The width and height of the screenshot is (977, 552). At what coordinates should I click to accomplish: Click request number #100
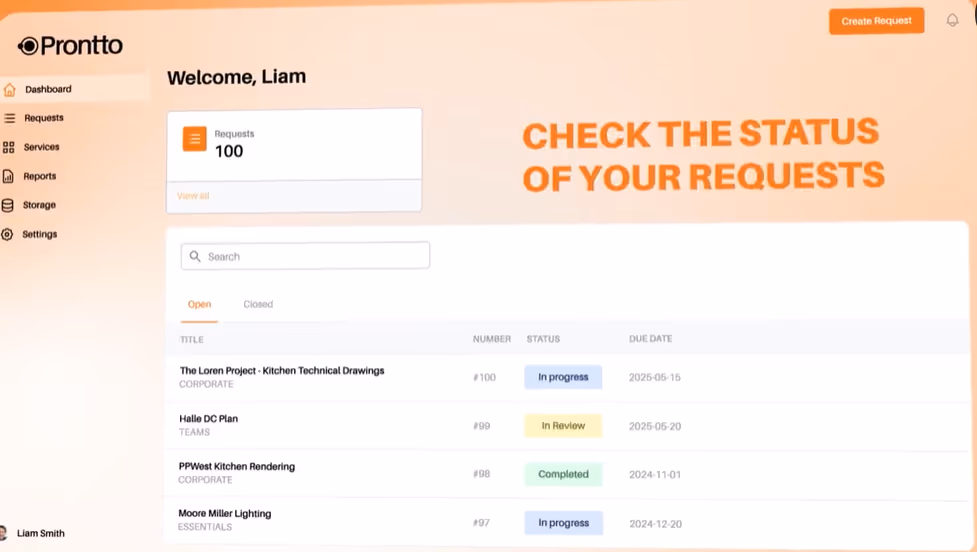pos(484,378)
